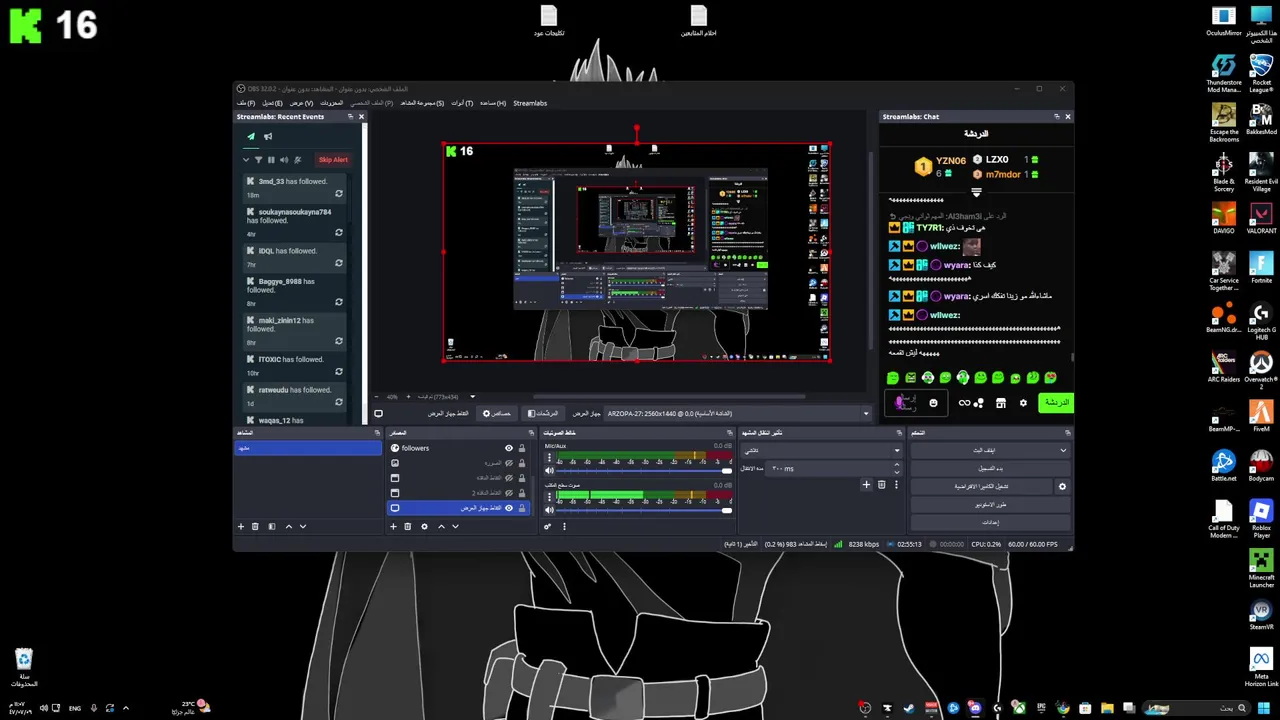This screenshot has height=720, width=1280.
Task: Select the soukaynasoukayna784 follow event
Action: pos(295,222)
